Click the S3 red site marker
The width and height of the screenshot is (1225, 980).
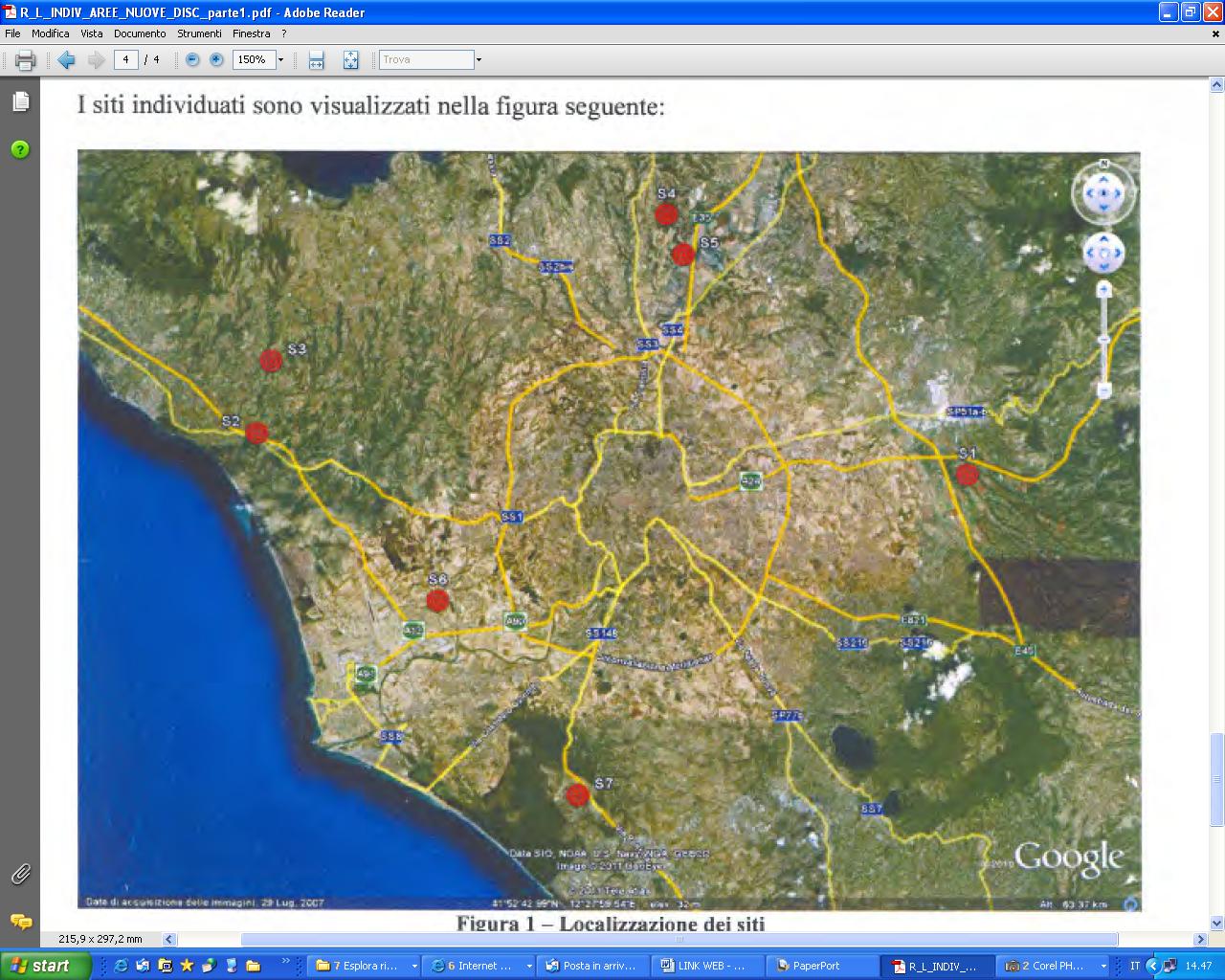point(271,361)
